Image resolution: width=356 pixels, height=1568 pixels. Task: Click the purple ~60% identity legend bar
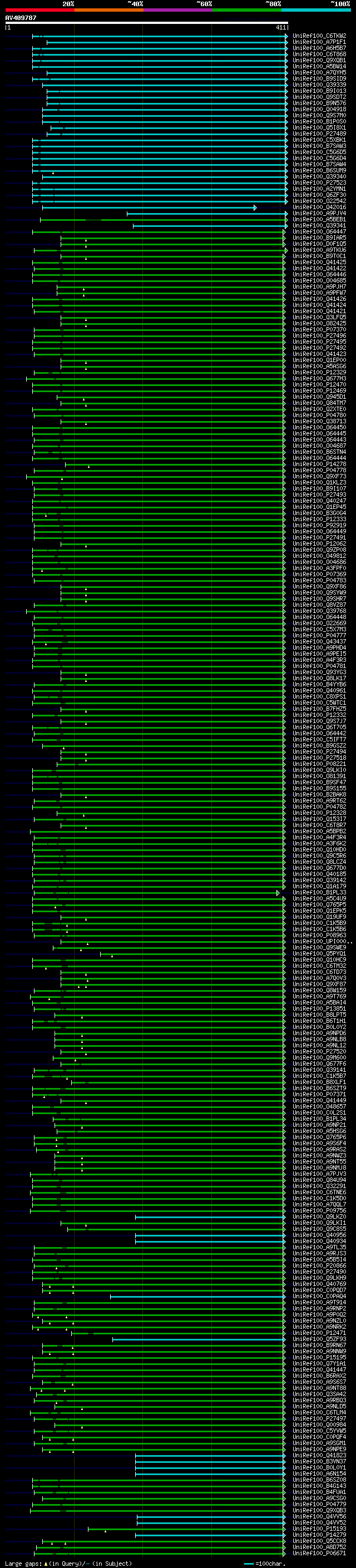click(177, 10)
